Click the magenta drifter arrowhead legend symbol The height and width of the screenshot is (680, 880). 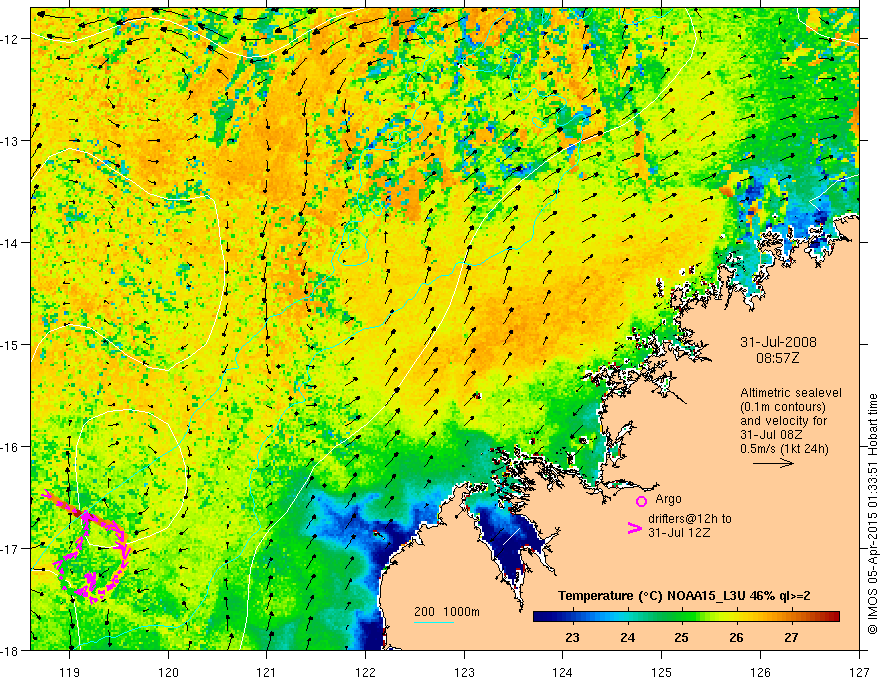point(635,527)
